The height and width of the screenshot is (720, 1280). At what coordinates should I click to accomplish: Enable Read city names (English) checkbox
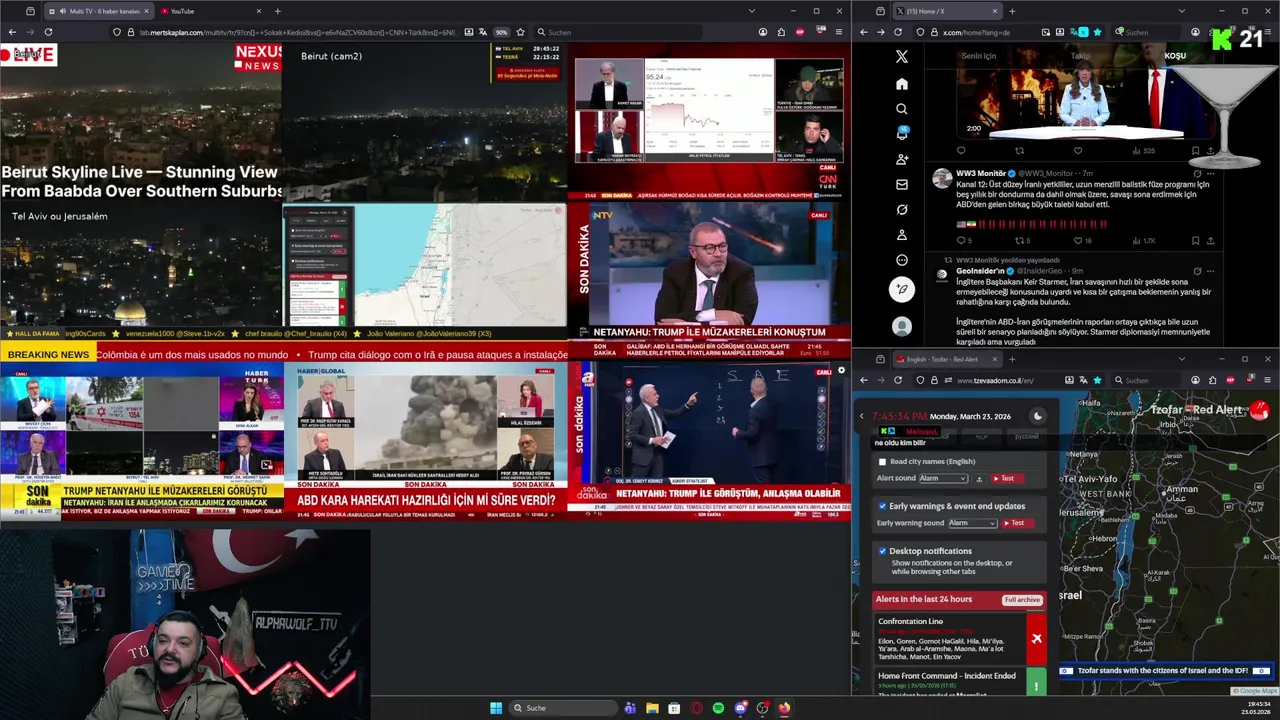click(882, 462)
